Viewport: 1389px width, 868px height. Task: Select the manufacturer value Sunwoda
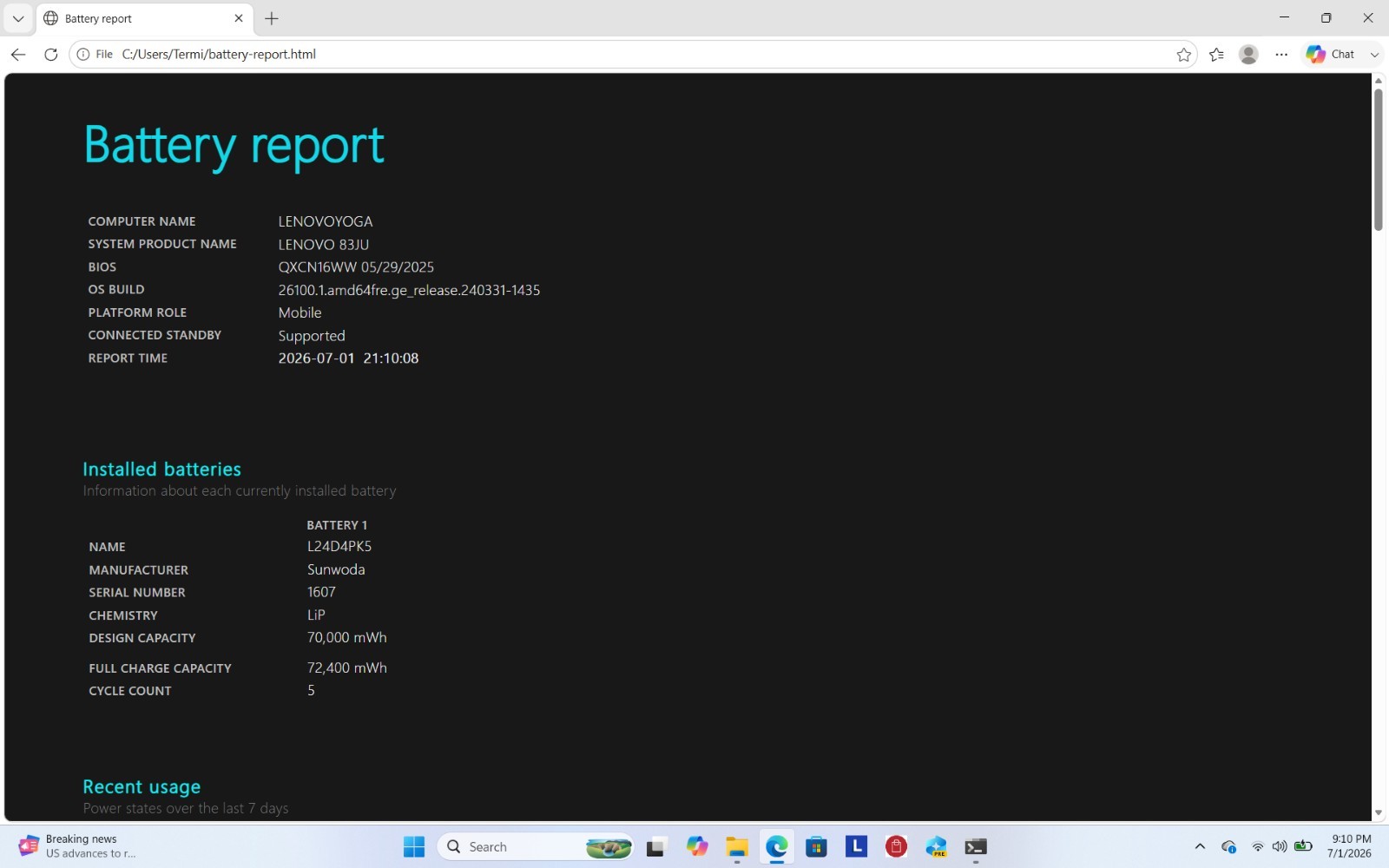point(336,569)
